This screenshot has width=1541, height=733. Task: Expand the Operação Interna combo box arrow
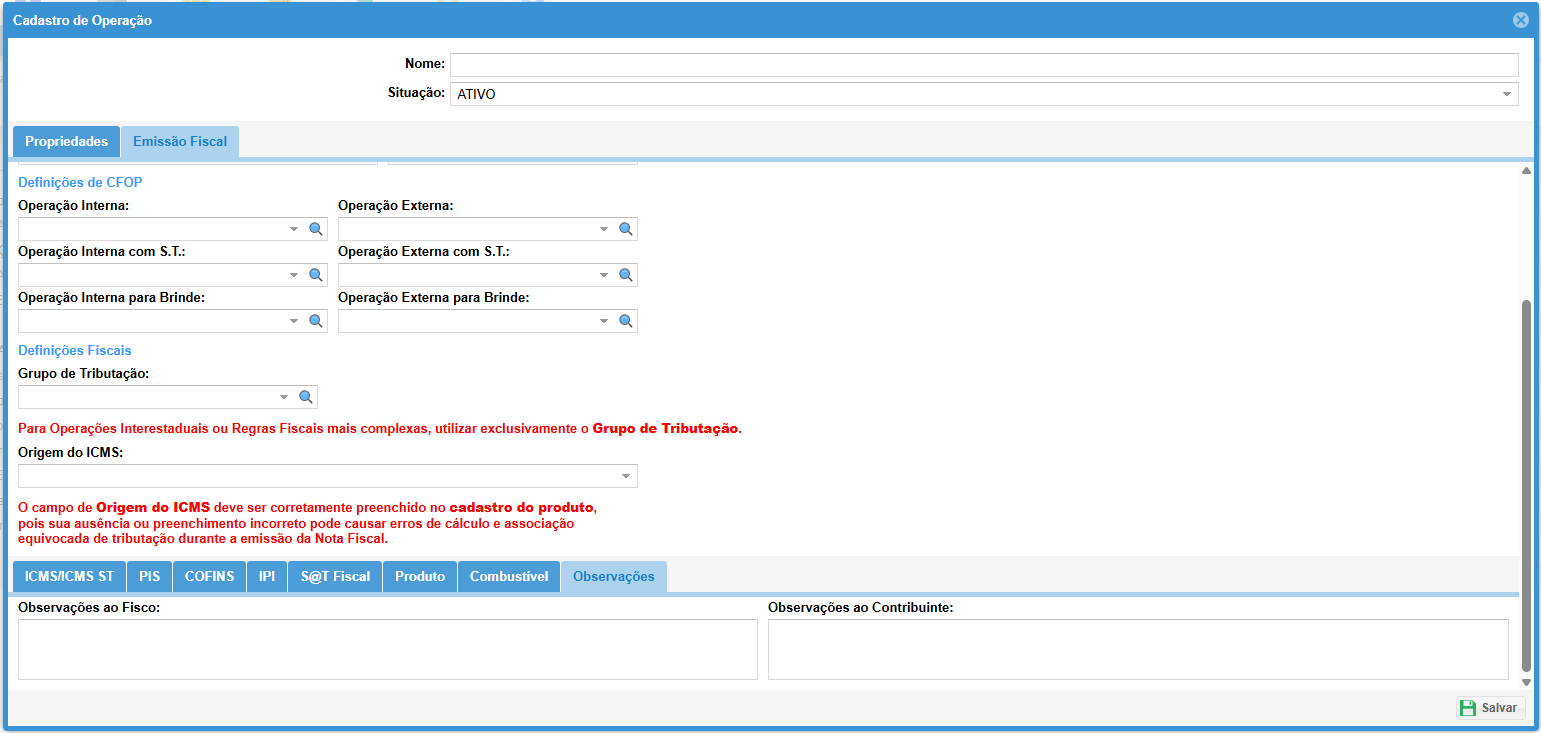pyautogui.click(x=294, y=229)
